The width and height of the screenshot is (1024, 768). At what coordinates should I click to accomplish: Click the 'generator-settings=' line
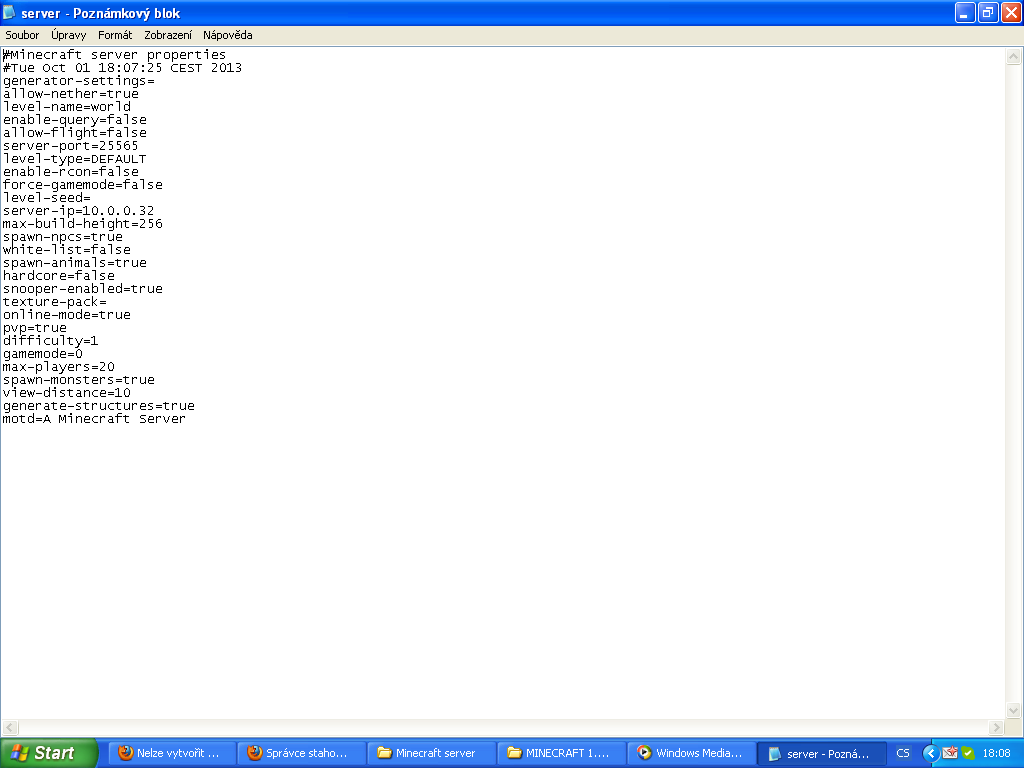tap(78, 81)
